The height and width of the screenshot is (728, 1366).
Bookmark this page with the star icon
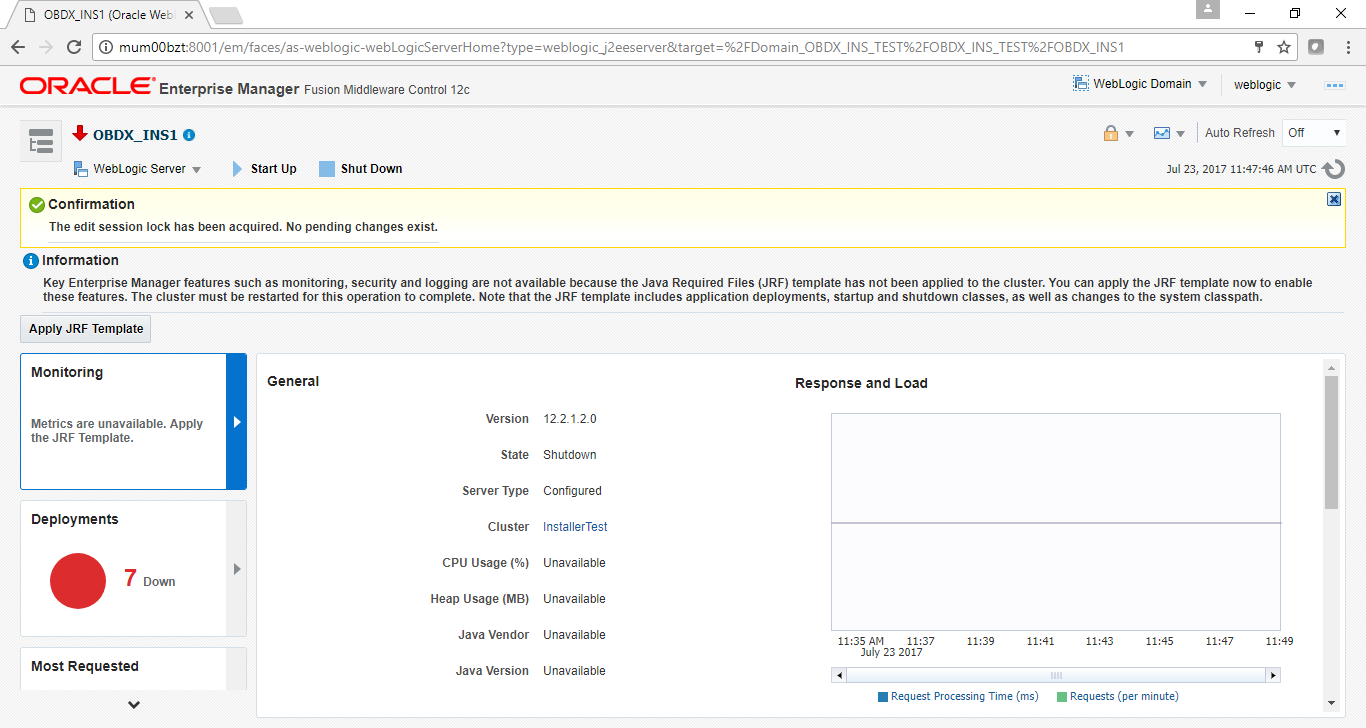pos(1284,47)
